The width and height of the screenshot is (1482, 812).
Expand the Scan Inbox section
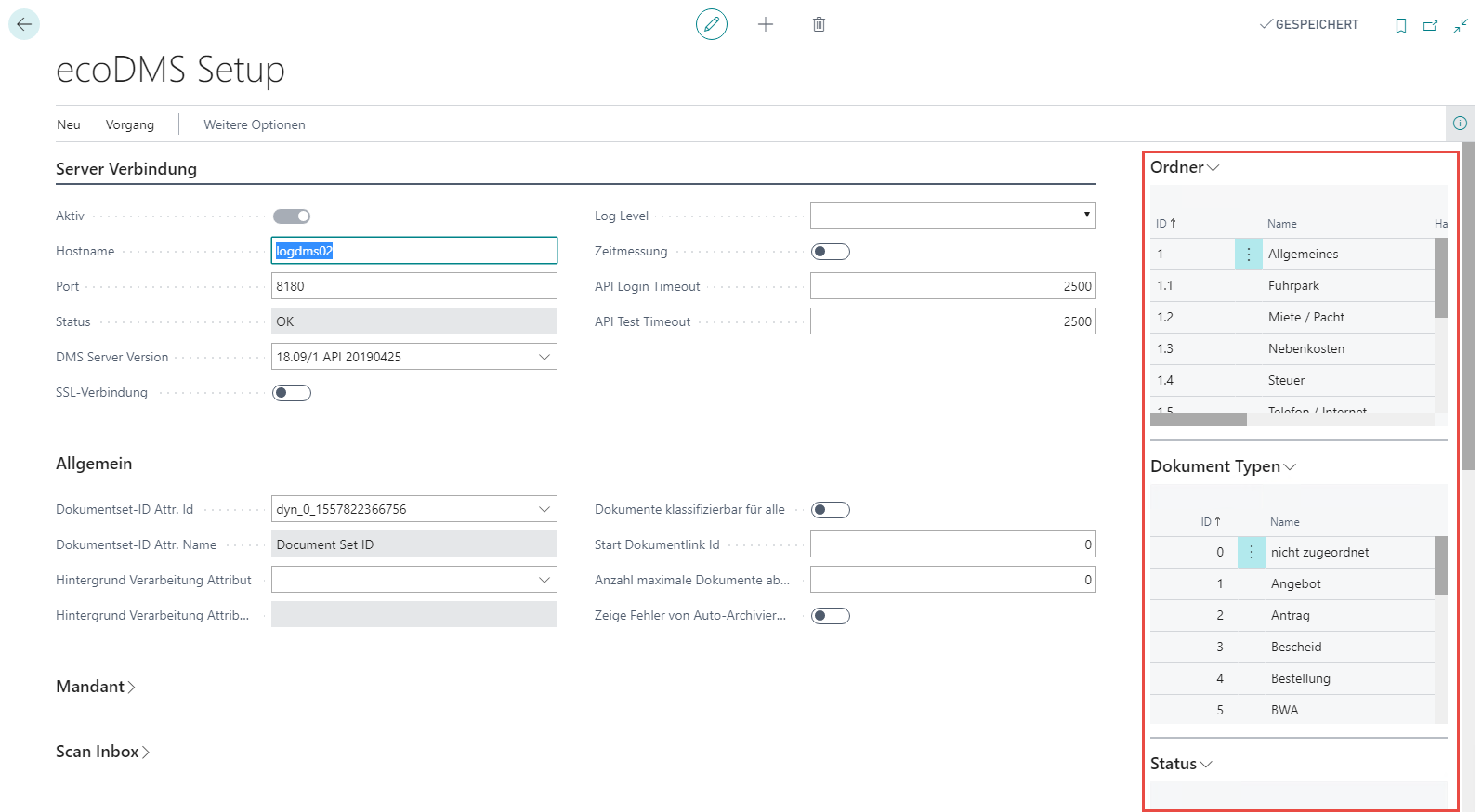(x=102, y=752)
